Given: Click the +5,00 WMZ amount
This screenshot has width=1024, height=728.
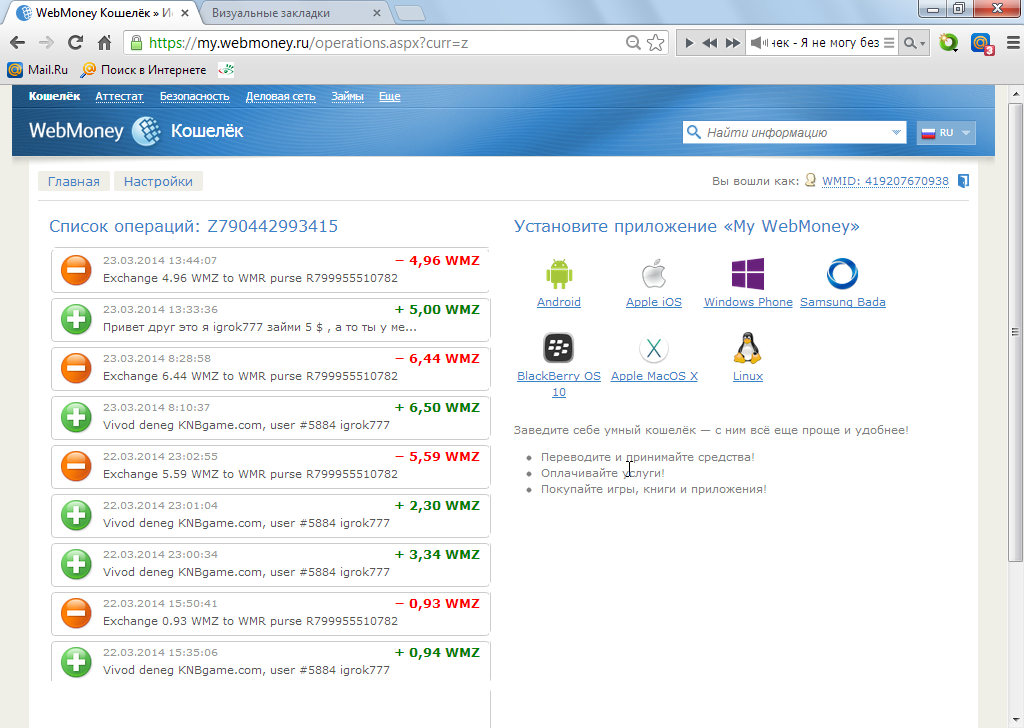Looking at the screenshot, I should 437,309.
